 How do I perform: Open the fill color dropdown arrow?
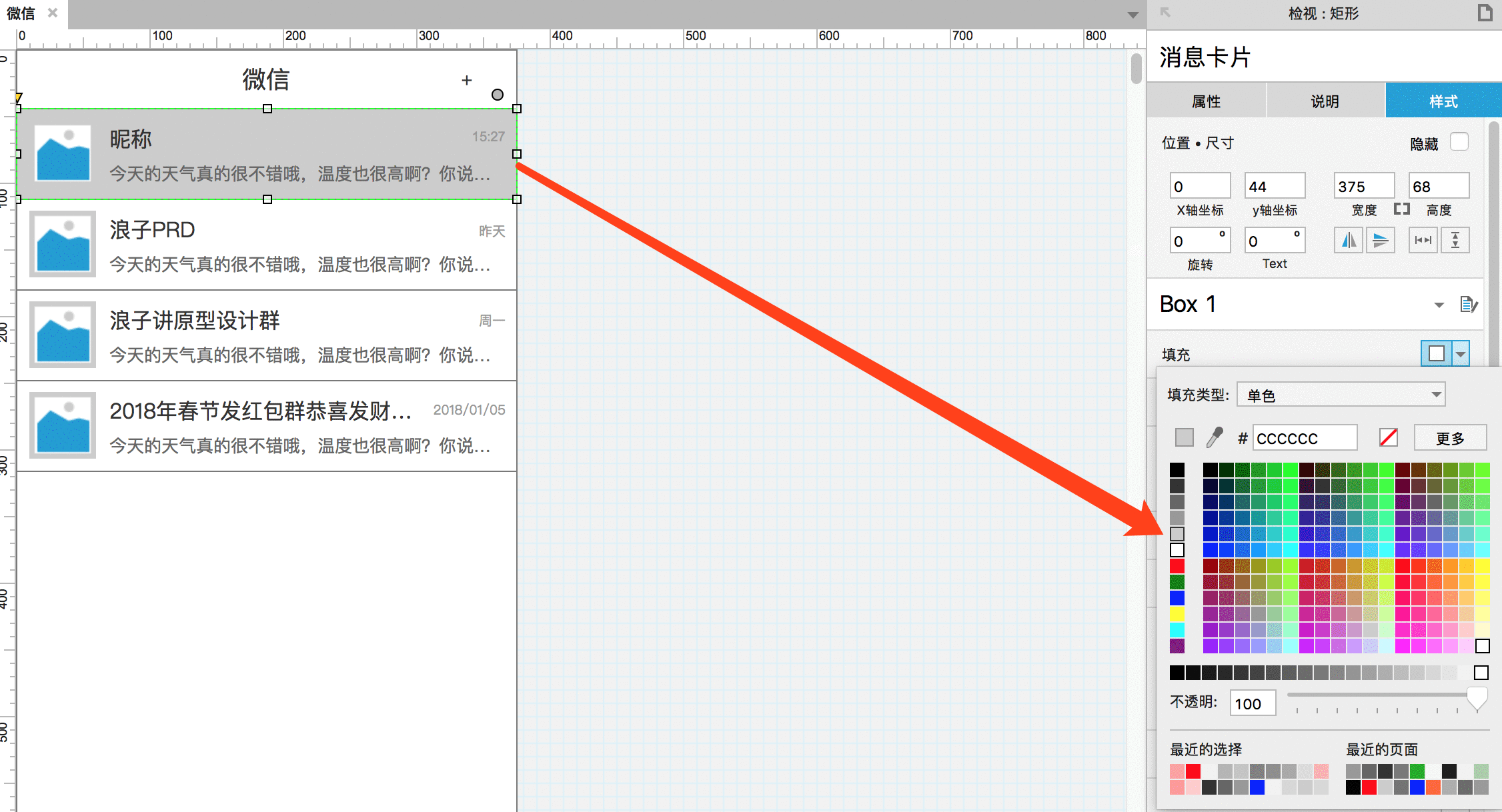(x=1461, y=354)
